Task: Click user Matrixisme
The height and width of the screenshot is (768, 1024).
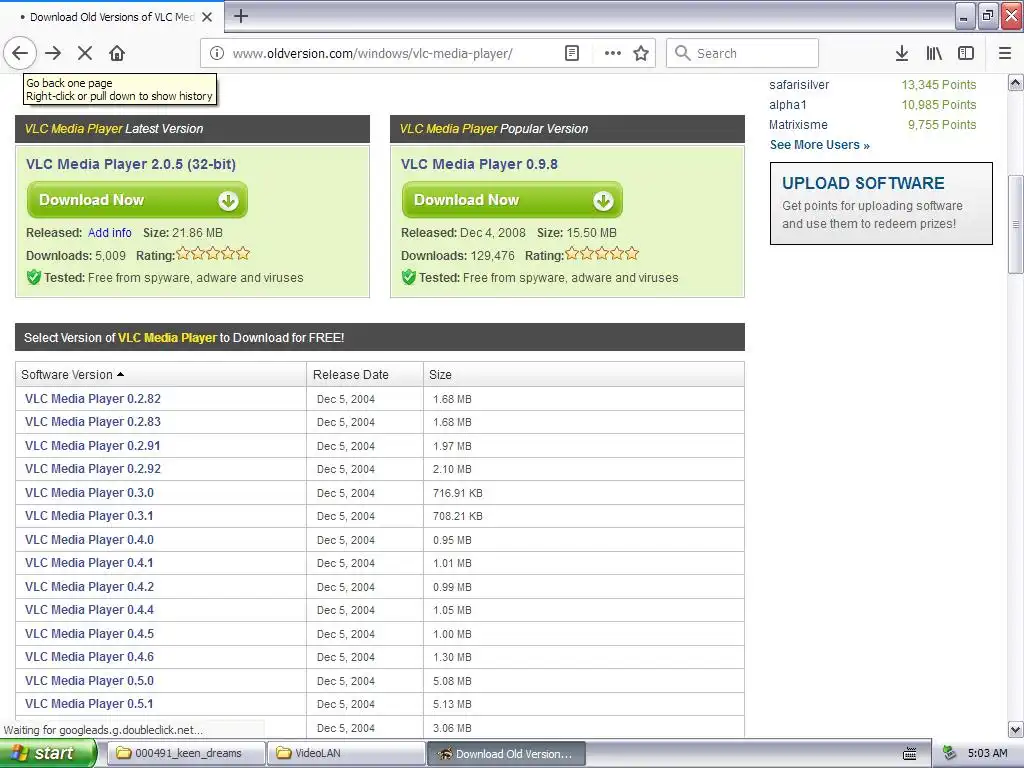Action: (x=798, y=125)
